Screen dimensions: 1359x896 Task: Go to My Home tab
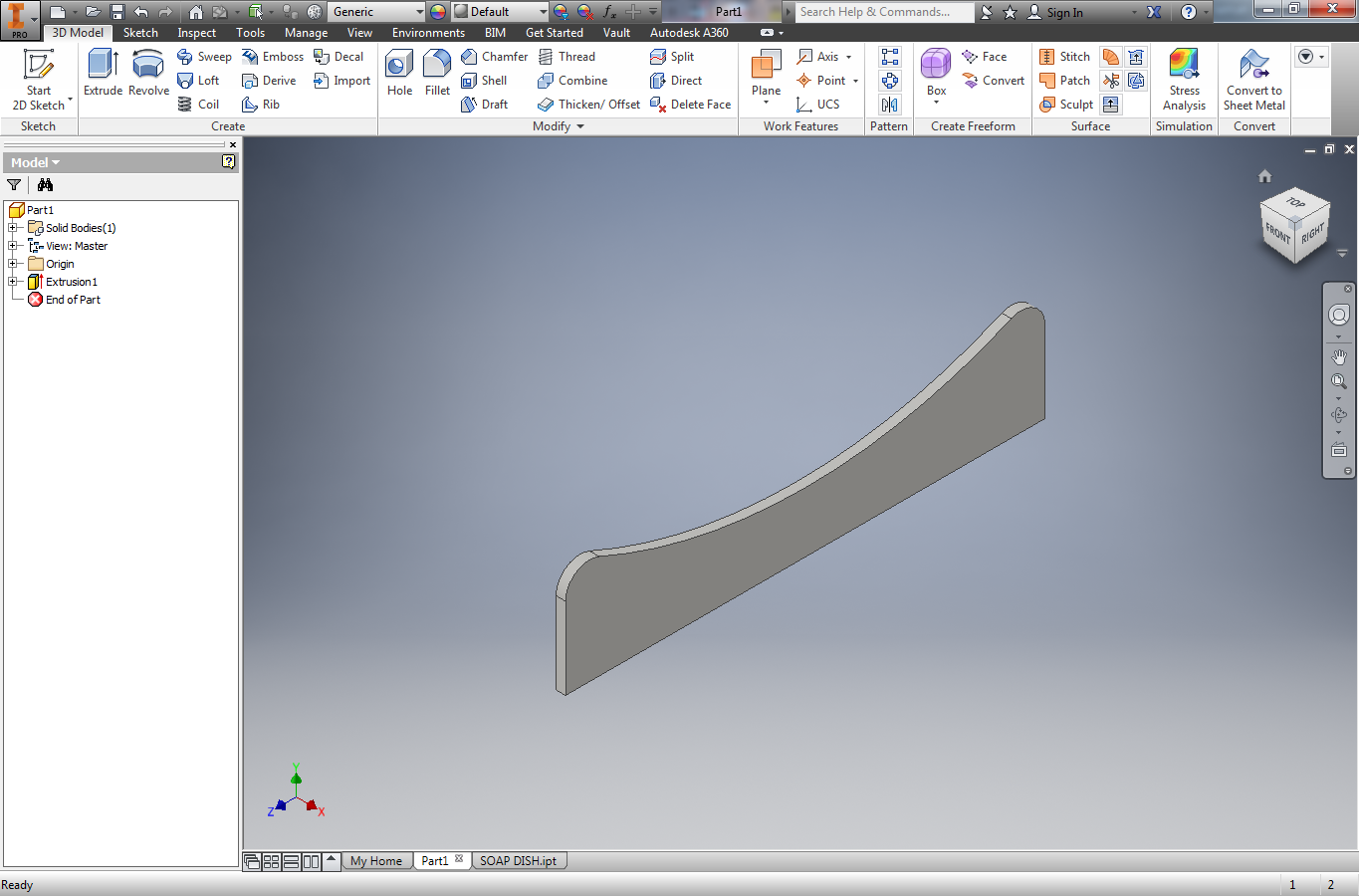click(376, 861)
